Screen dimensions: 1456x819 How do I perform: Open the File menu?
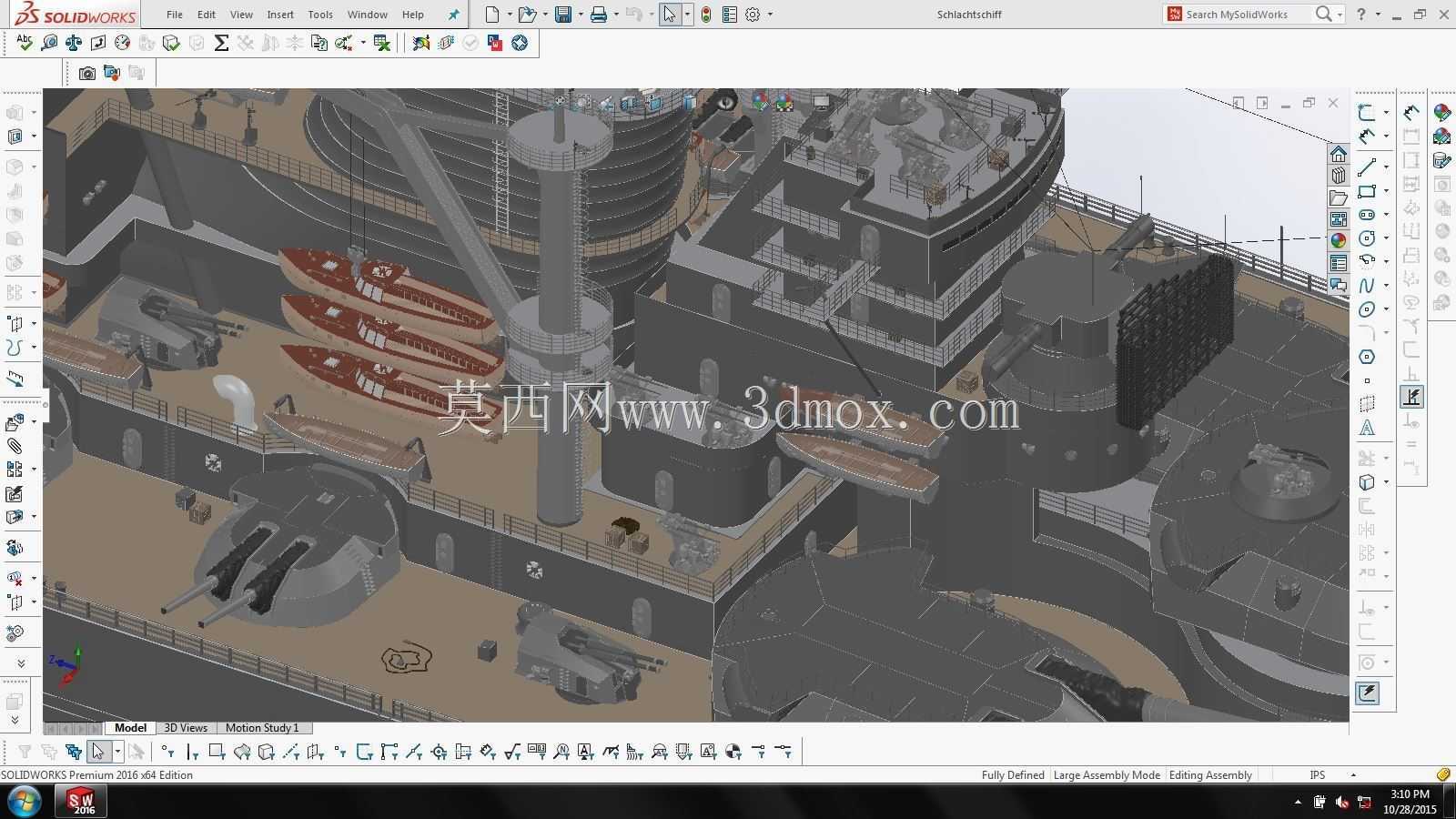(x=175, y=15)
